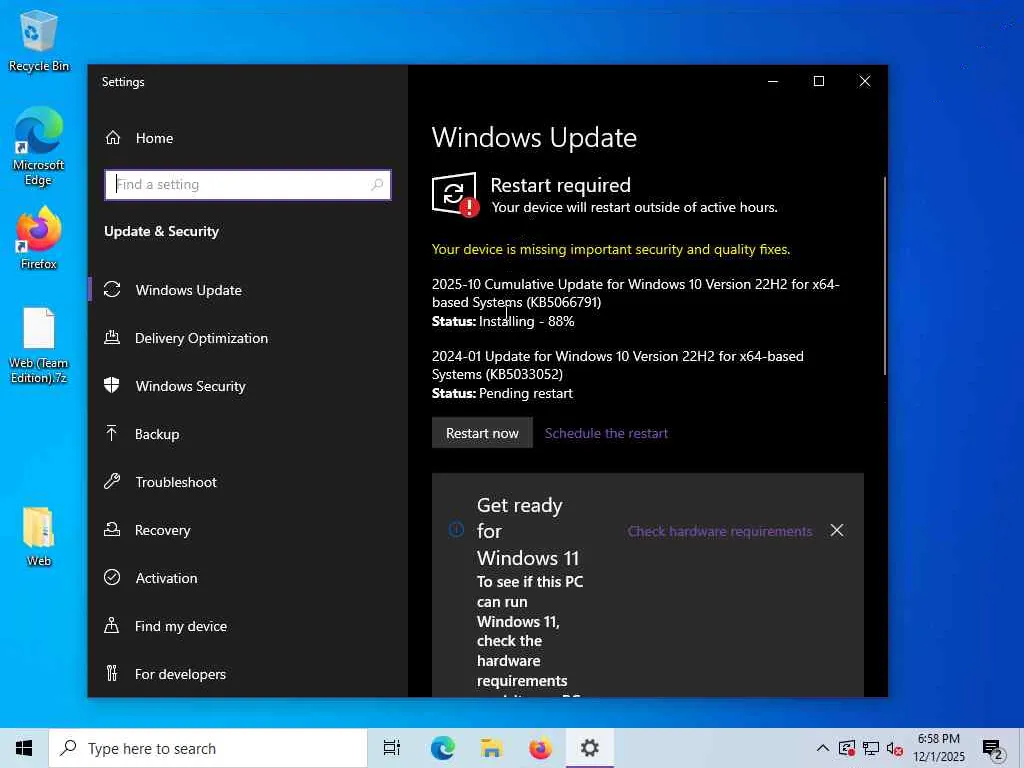This screenshot has height=768, width=1024.
Task: Open the Windows Start menu
Action: point(24,748)
